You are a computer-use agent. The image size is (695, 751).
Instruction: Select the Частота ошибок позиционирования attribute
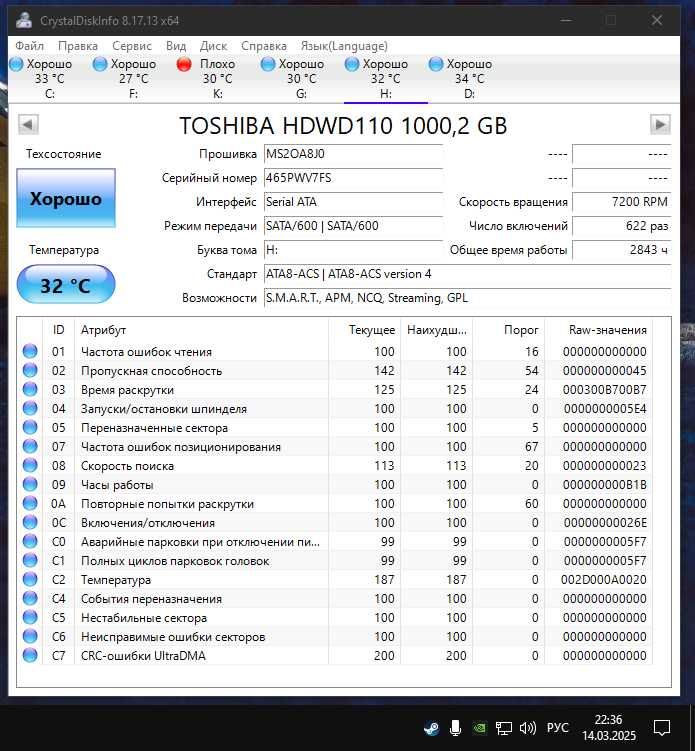181,447
